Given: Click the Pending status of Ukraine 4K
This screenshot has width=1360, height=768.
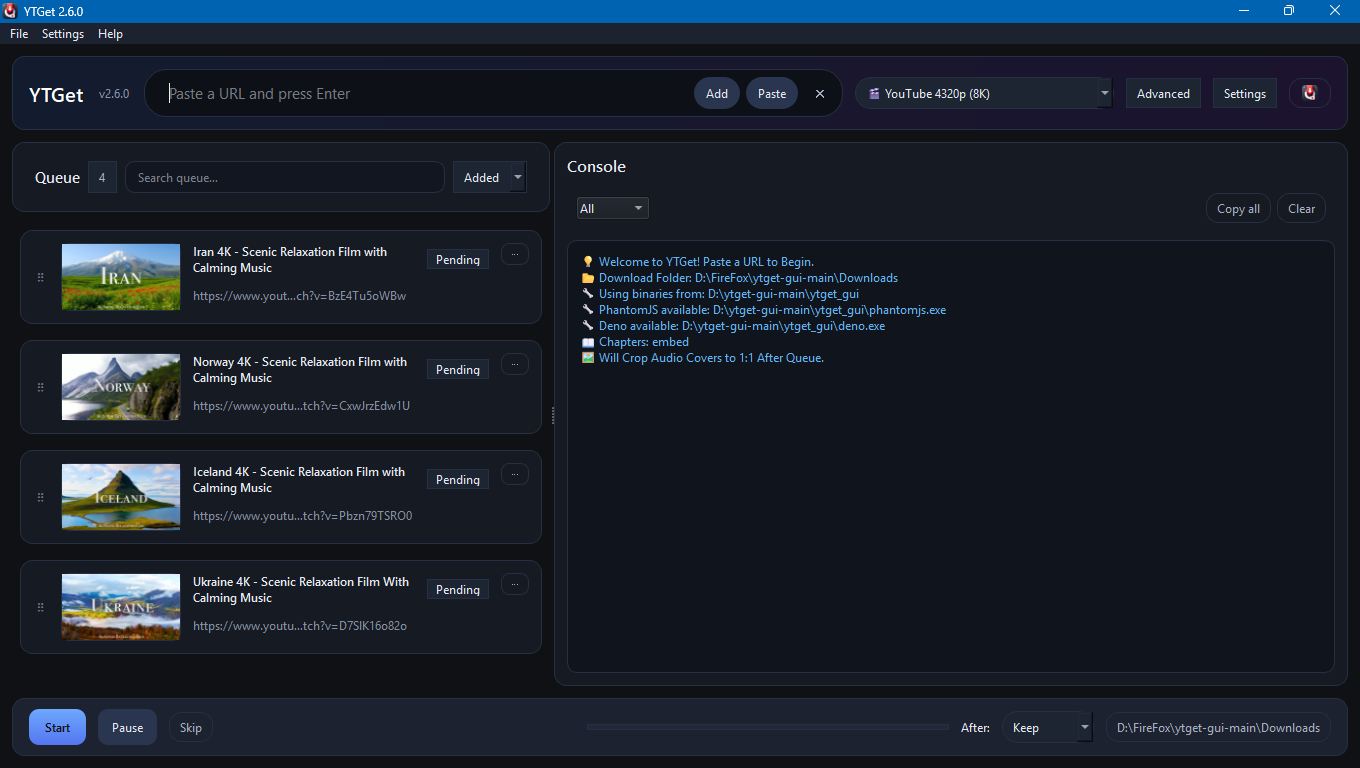Looking at the screenshot, I should click(458, 590).
